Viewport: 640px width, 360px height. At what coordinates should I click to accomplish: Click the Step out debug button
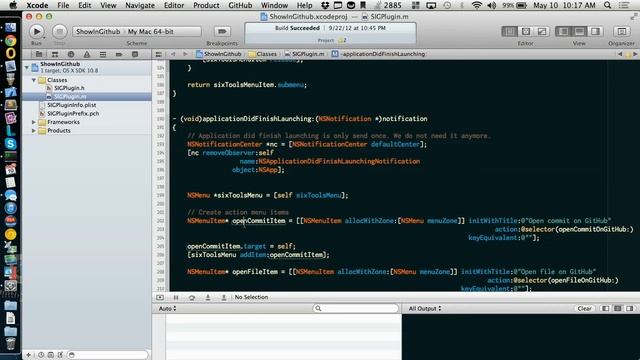(x=224, y=297)
